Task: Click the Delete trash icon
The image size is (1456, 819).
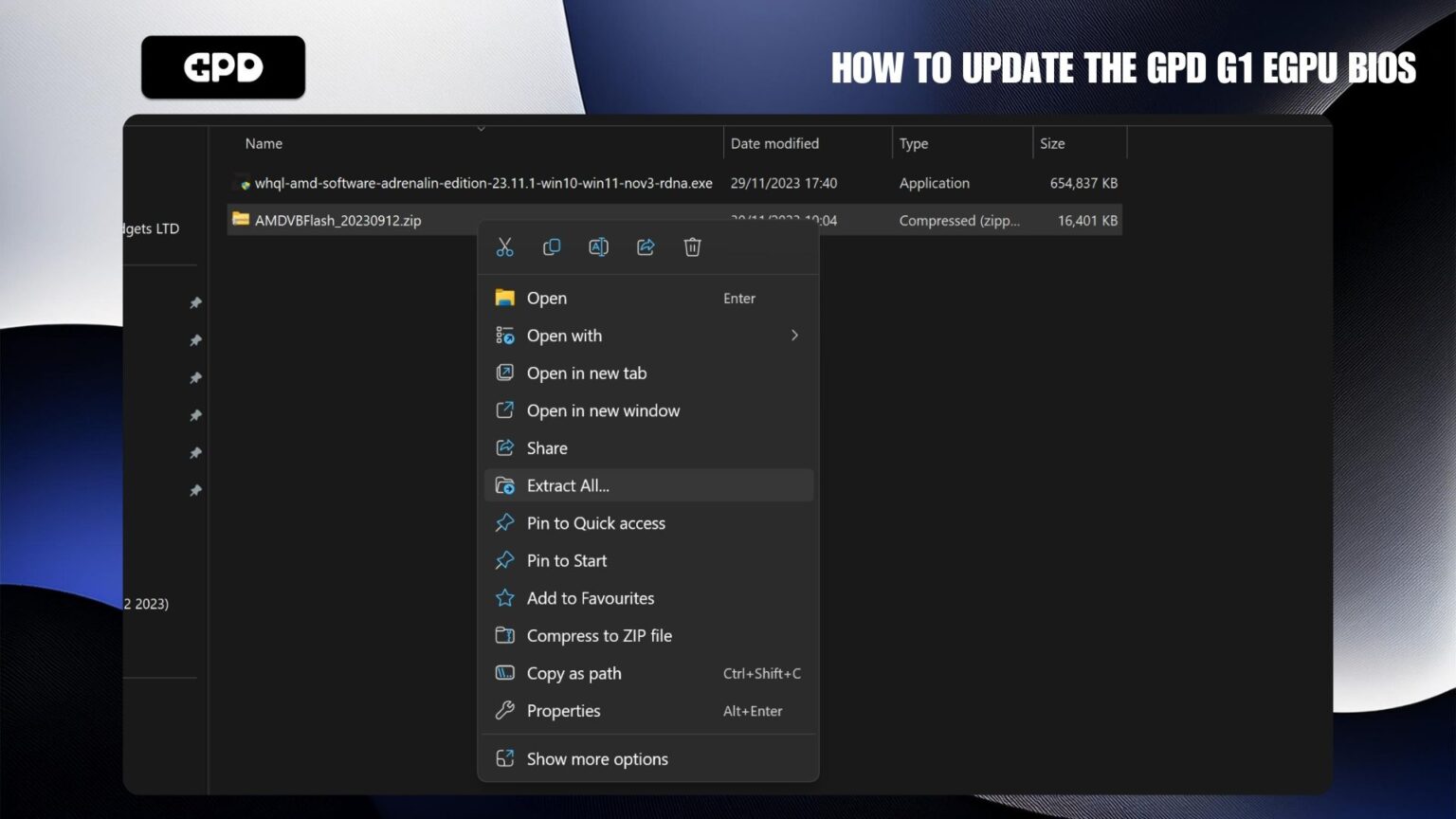Action: [x=692, y=246]
